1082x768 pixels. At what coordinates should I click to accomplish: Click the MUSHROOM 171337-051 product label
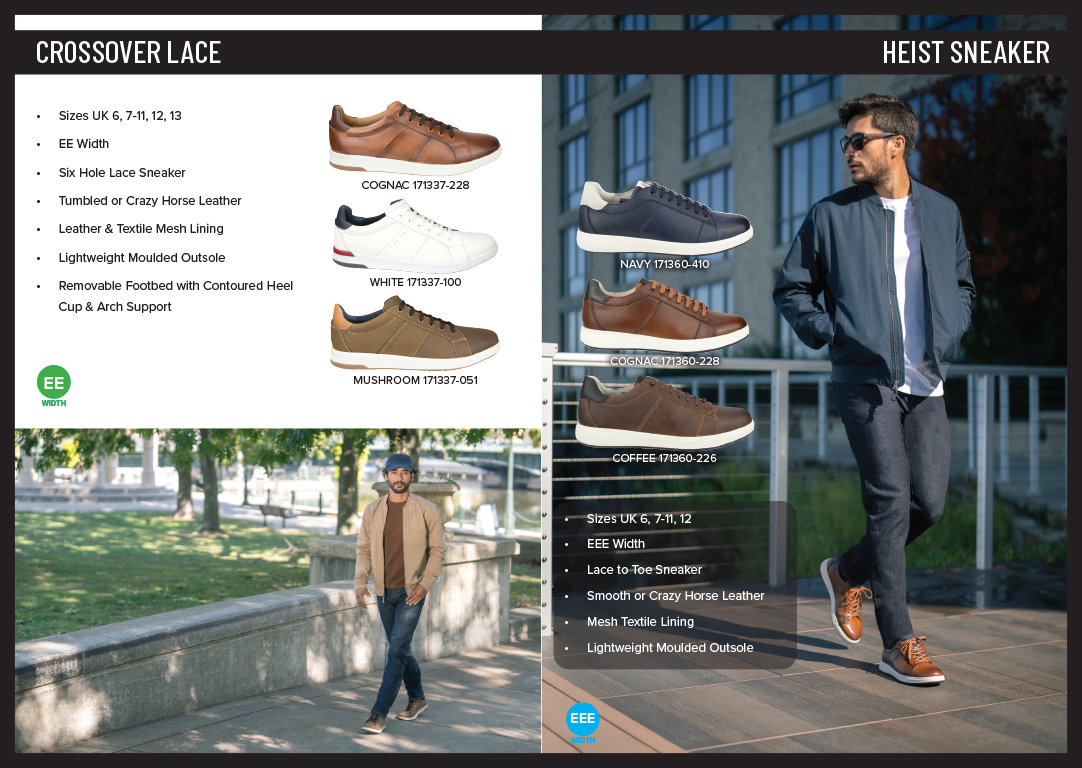(x=415, y=380)
